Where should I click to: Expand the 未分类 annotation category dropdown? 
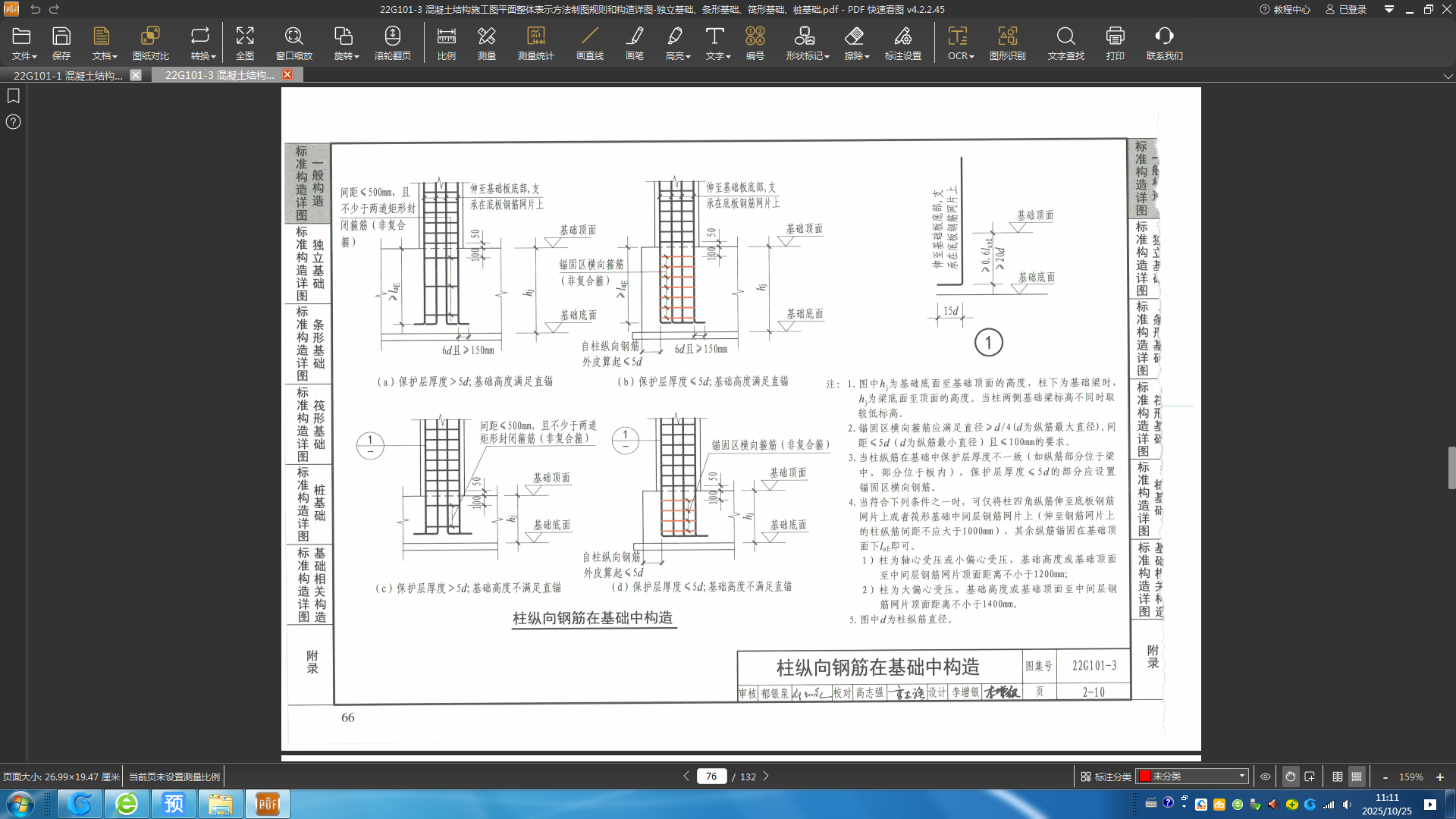click(x=1241, y=777)
